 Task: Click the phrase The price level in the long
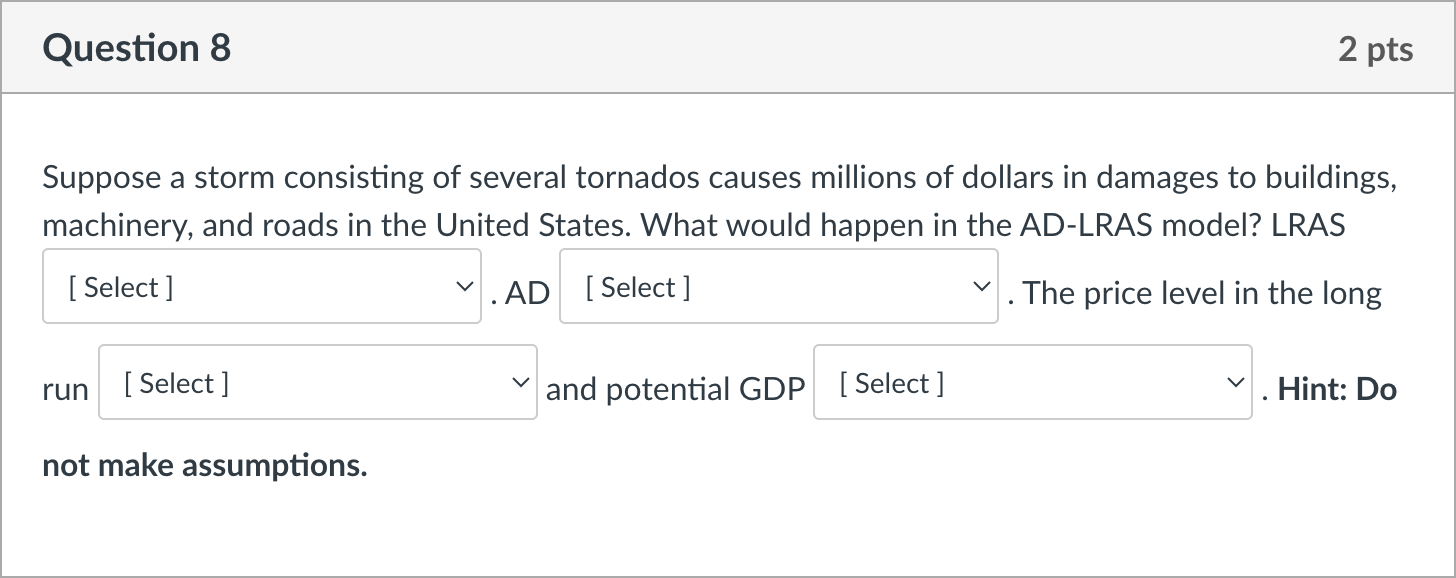[1195, 293]
